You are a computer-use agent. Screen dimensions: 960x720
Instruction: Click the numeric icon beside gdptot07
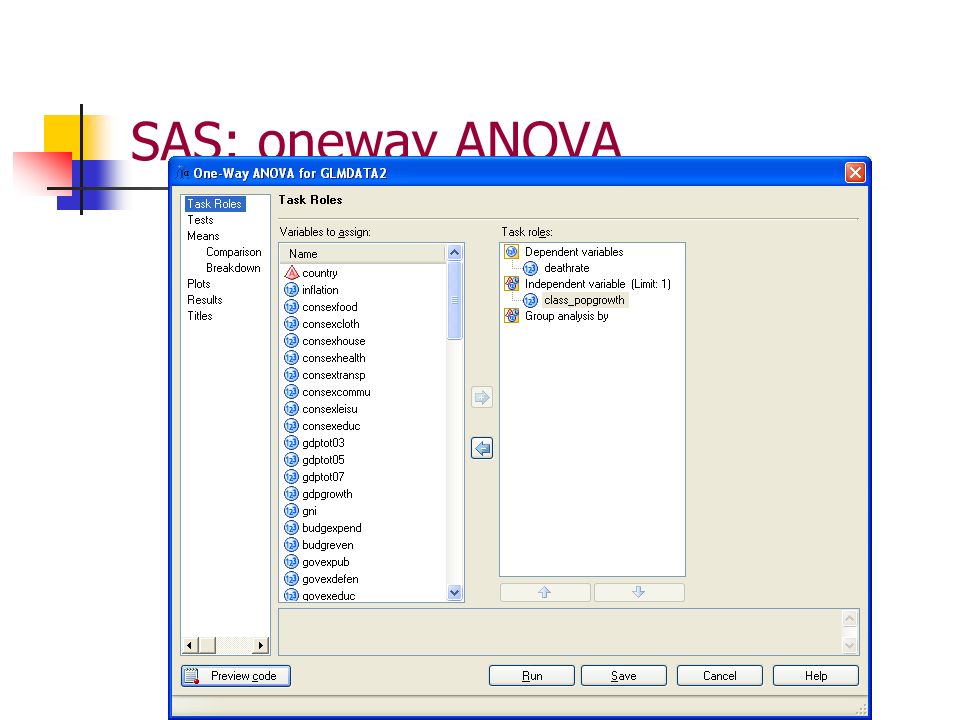pos(291,477)
